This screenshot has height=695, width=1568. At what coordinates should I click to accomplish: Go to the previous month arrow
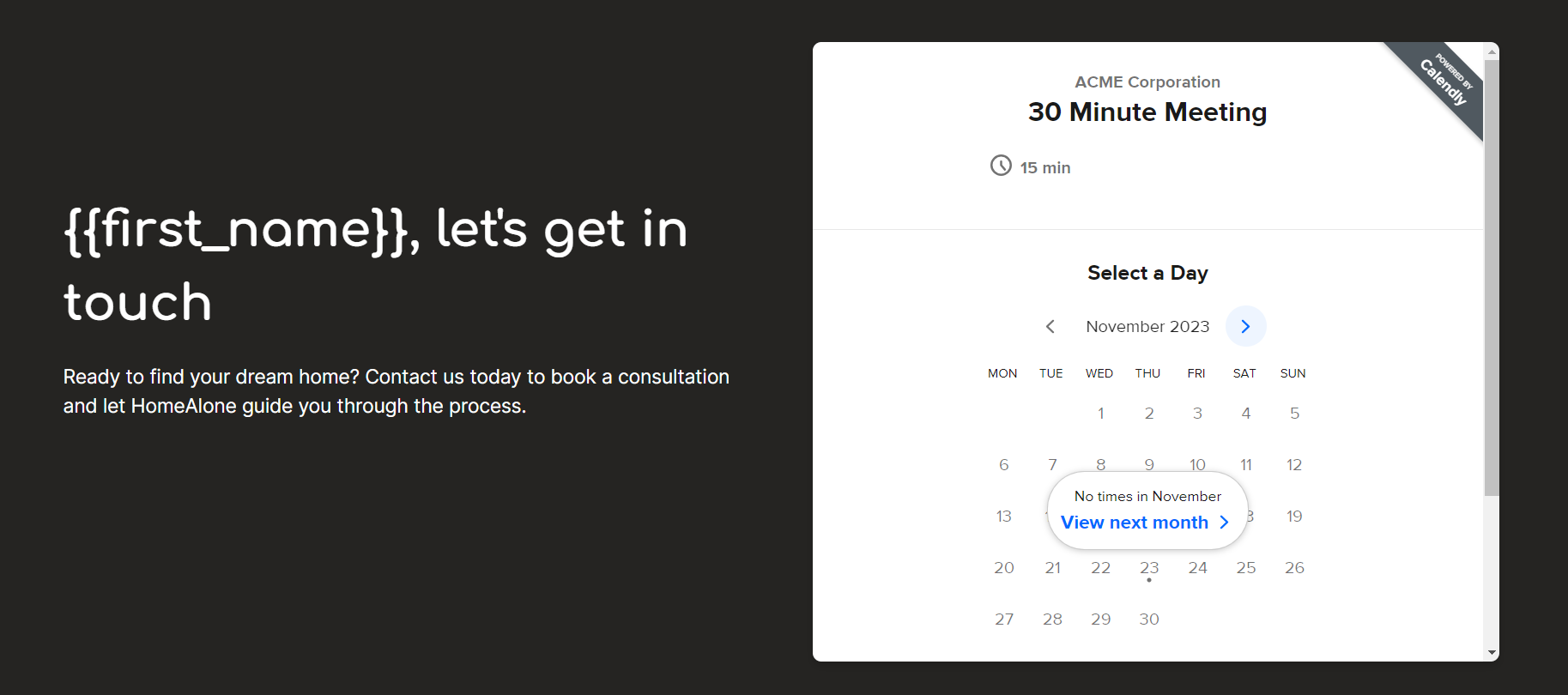1050,326
